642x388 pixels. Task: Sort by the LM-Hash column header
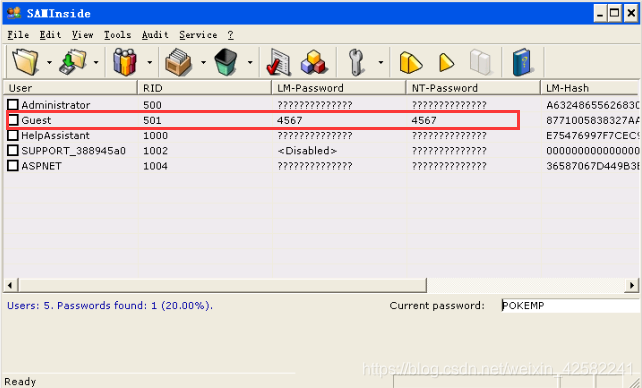pyautogui.click(x=590, y=88)
